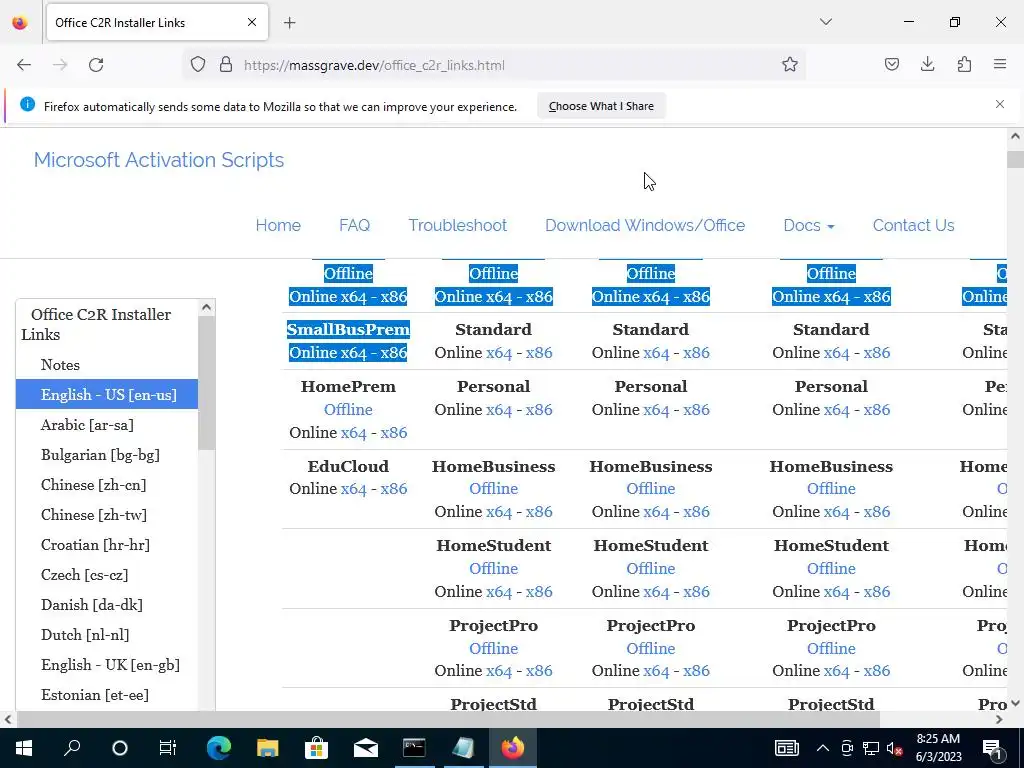Expand the Docs dropdown menu
The width and height of the screenshot is (1024, 768).
(x=808, y=225)
